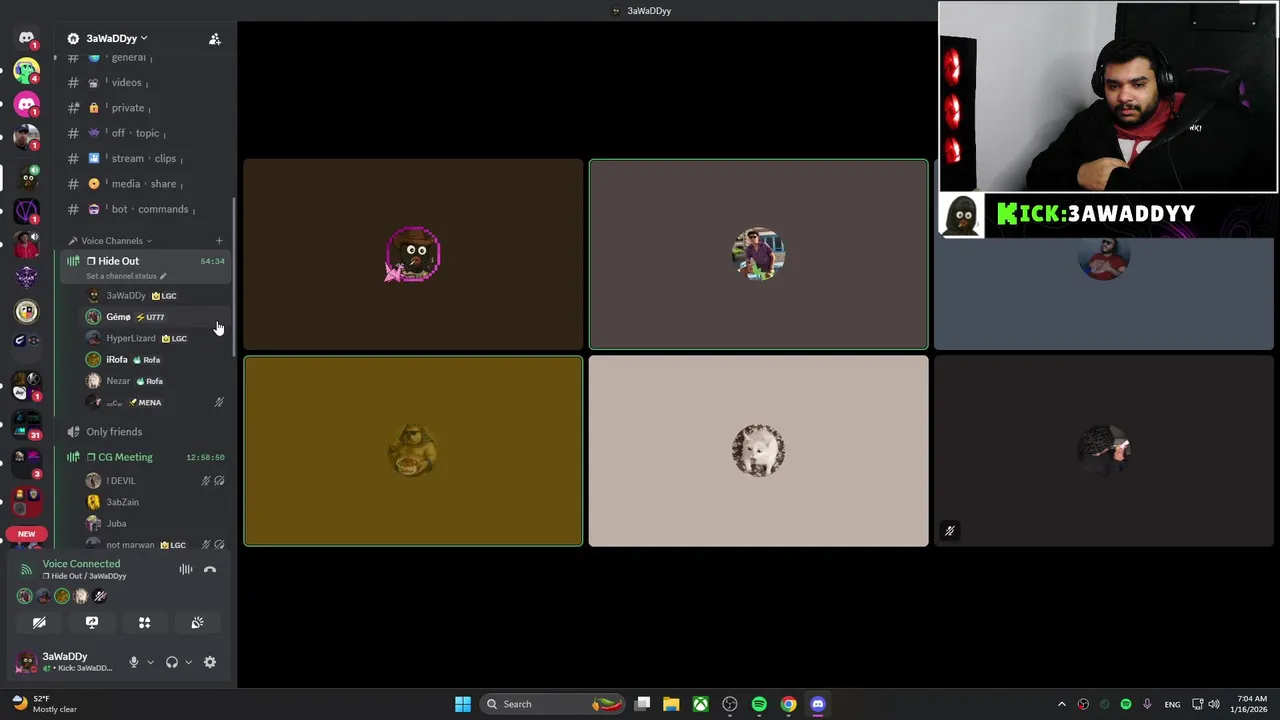
Task: Open Discord direct messages home icon
Action: 26,38
